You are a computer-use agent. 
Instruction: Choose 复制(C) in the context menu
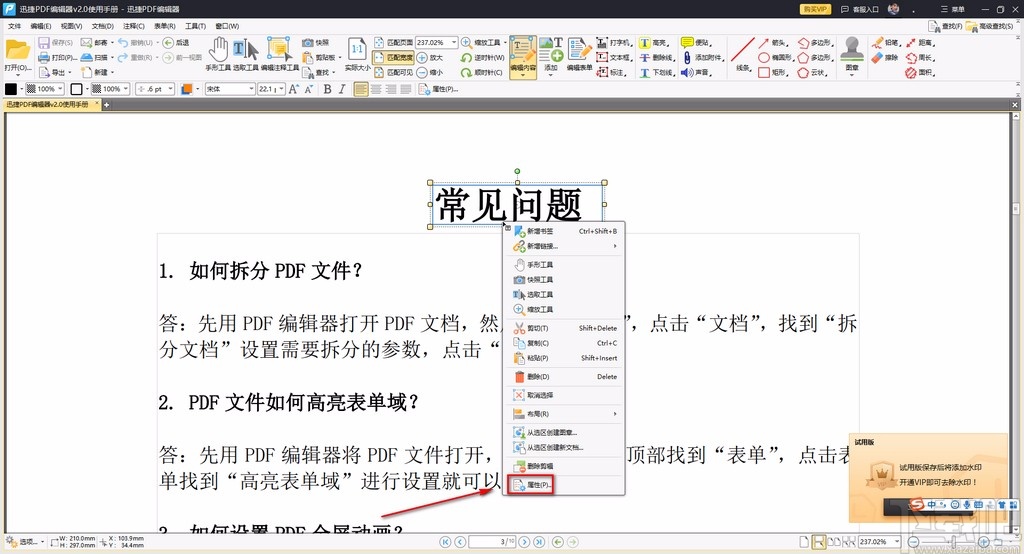[565, 343]
